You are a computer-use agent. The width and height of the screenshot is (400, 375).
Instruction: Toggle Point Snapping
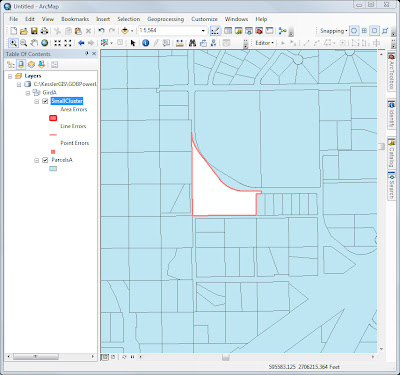[x=354, y=31]
